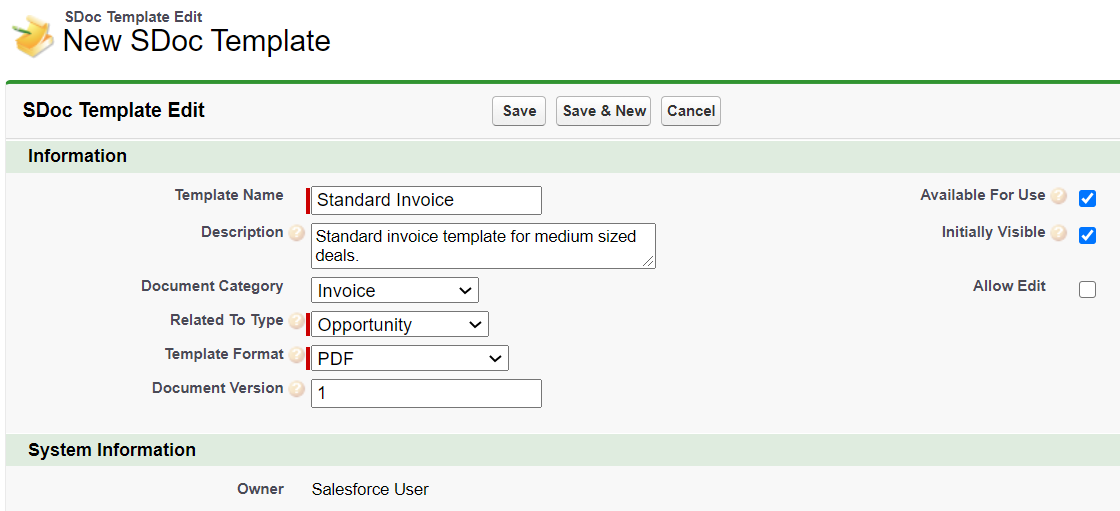1120x511 pixels.
Task: Enable the Allow Edit checkbox
Action: point(1087,289)
